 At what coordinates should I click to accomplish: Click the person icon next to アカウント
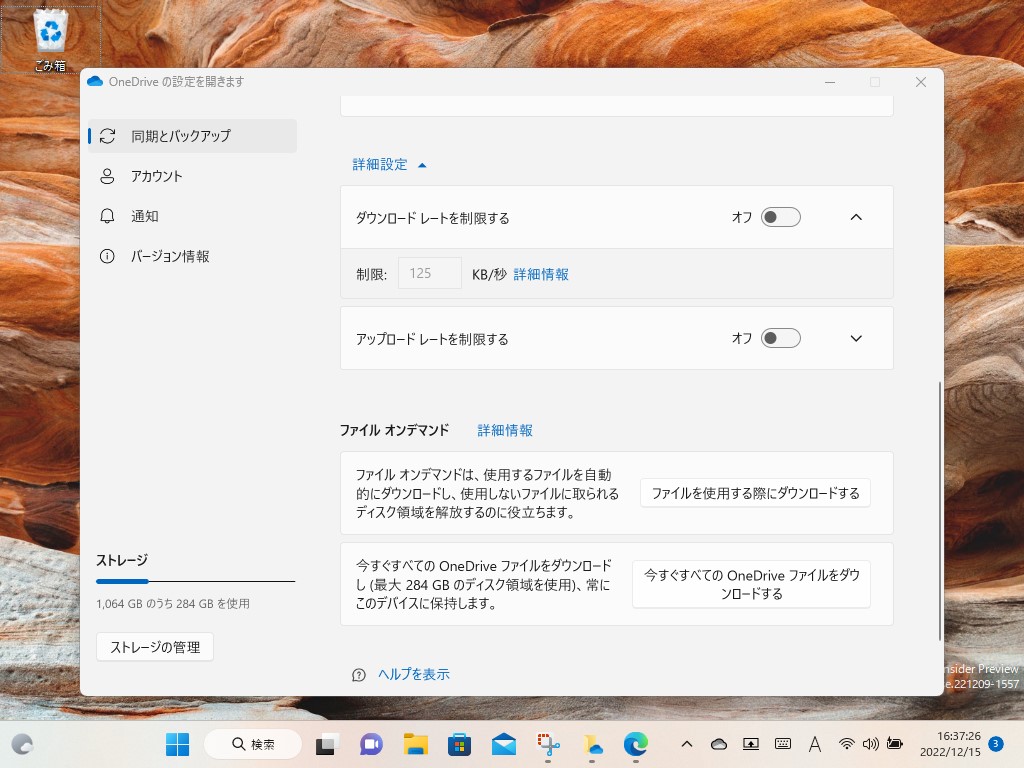tap(108, 176)
